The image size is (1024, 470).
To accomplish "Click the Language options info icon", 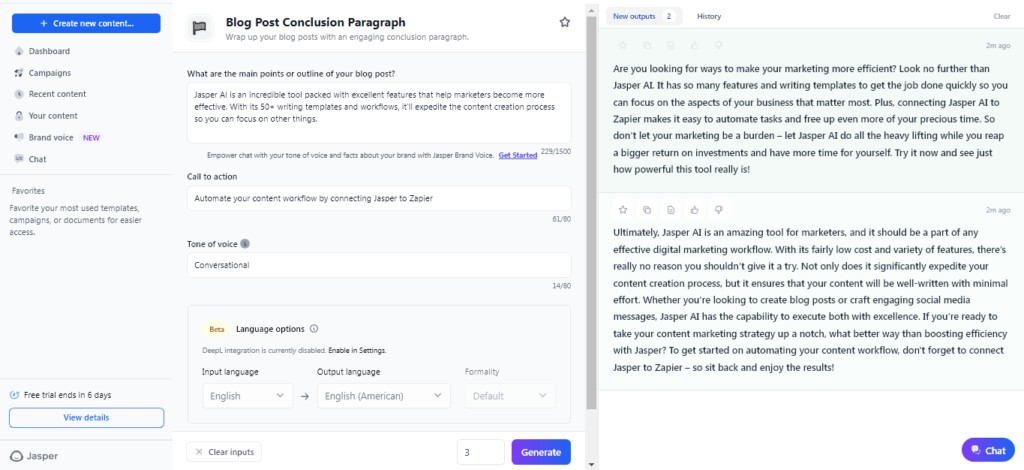I will (x=313, y=329).
